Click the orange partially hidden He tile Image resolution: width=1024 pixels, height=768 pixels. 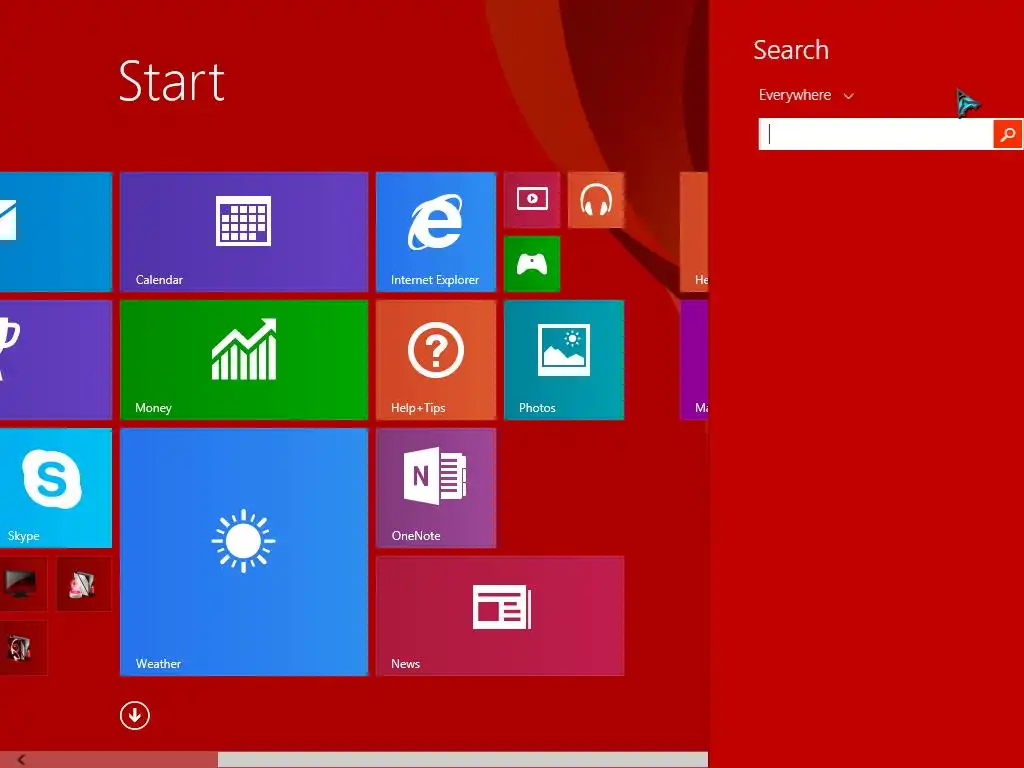694,232
